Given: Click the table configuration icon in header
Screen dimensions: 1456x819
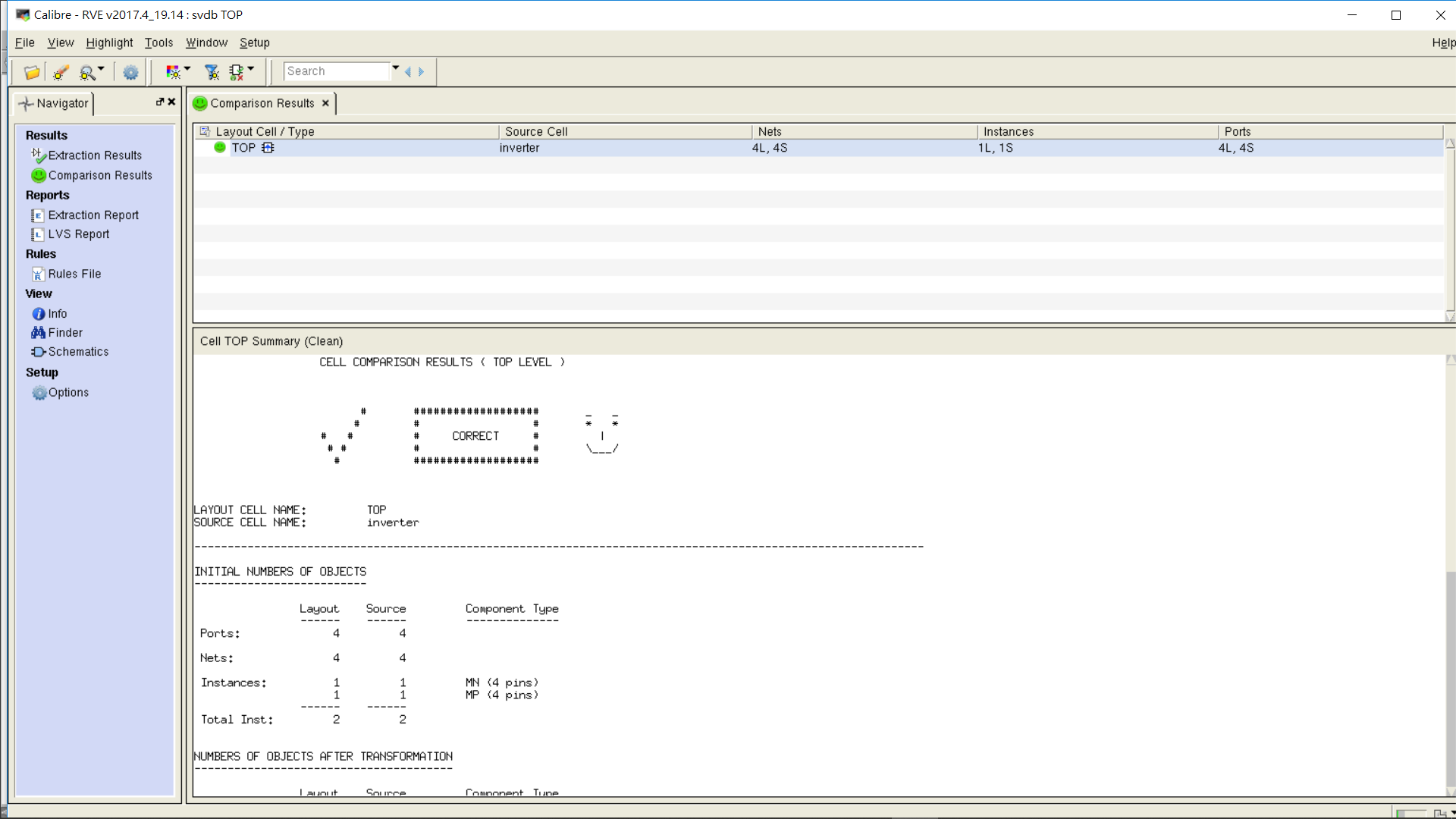Looking at the screenshot, I should [204, 131].
